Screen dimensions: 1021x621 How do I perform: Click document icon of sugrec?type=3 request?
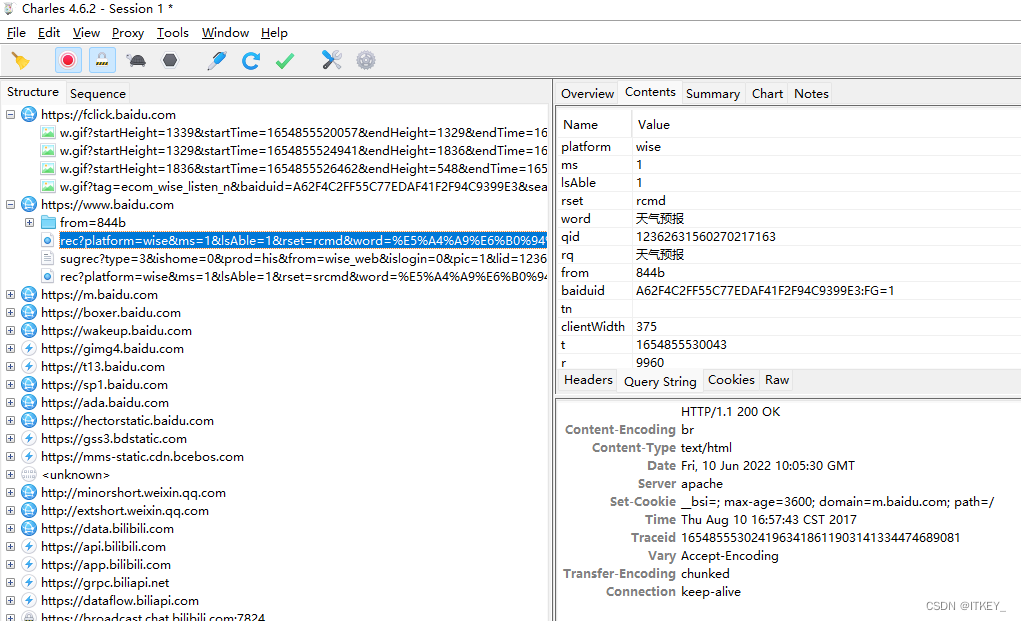point(48,258)
